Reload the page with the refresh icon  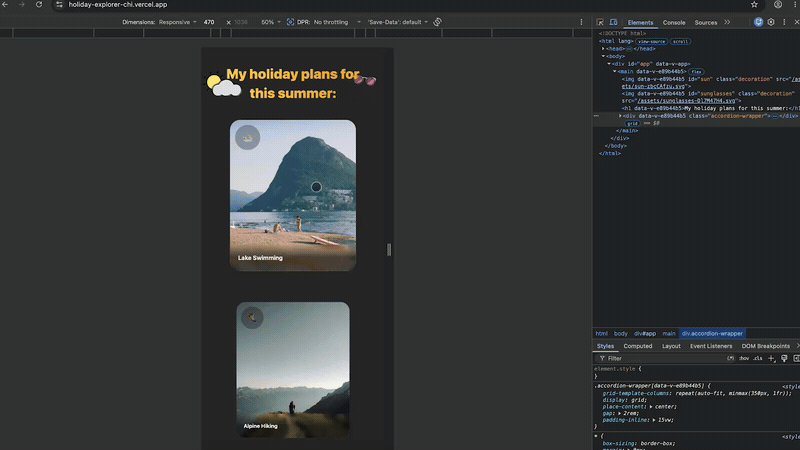click(39, 5)
